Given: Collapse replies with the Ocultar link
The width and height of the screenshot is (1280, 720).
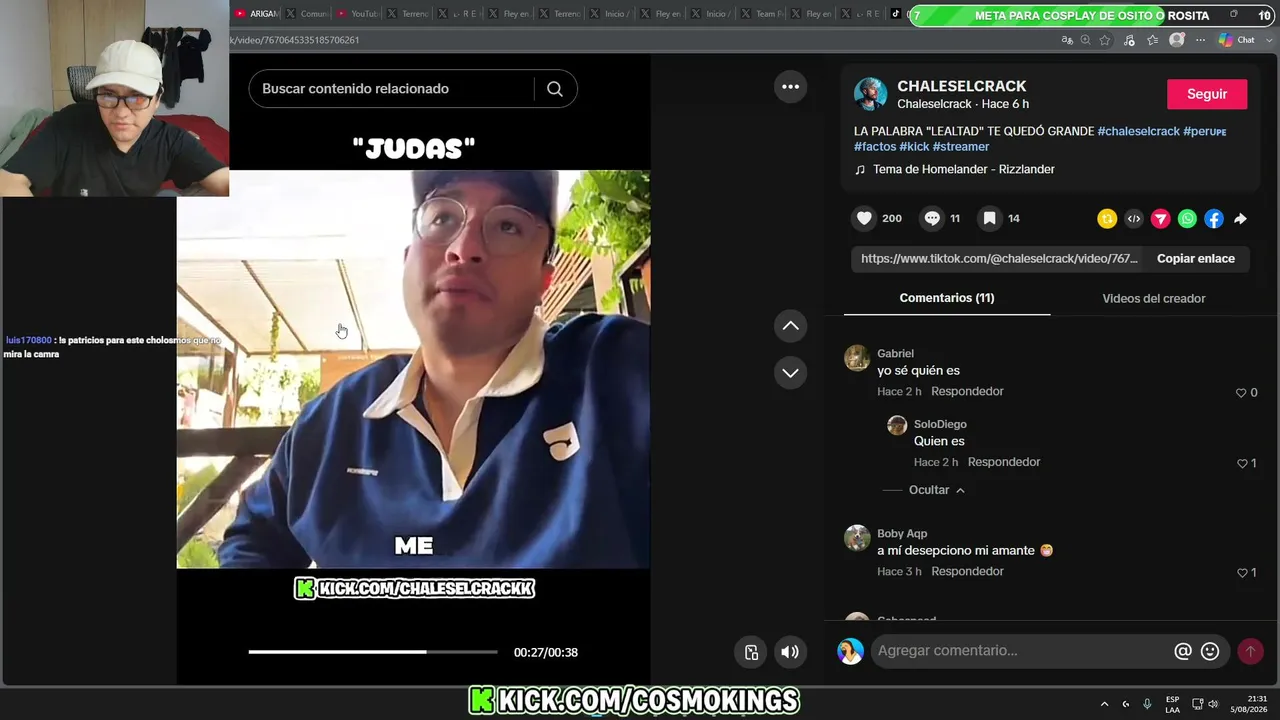Looking at the screenshot, I should pos(937,490).
